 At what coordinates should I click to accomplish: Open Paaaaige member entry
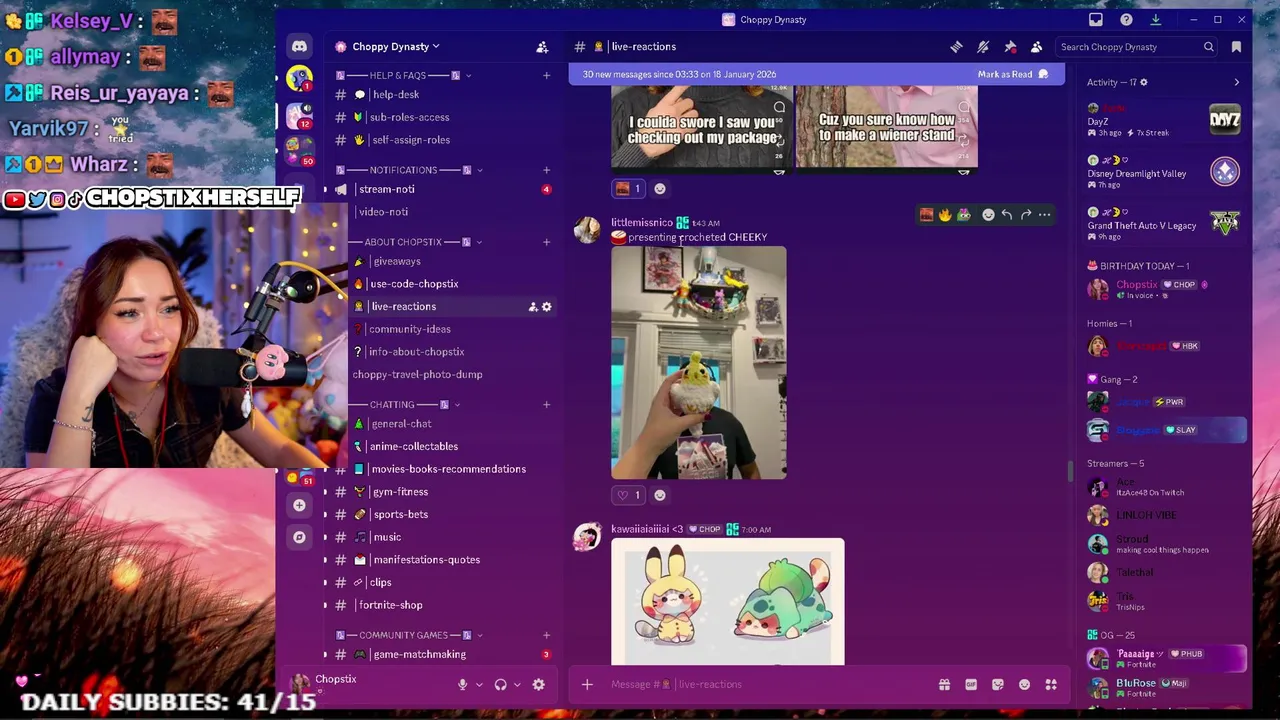tap(1166, 658)
